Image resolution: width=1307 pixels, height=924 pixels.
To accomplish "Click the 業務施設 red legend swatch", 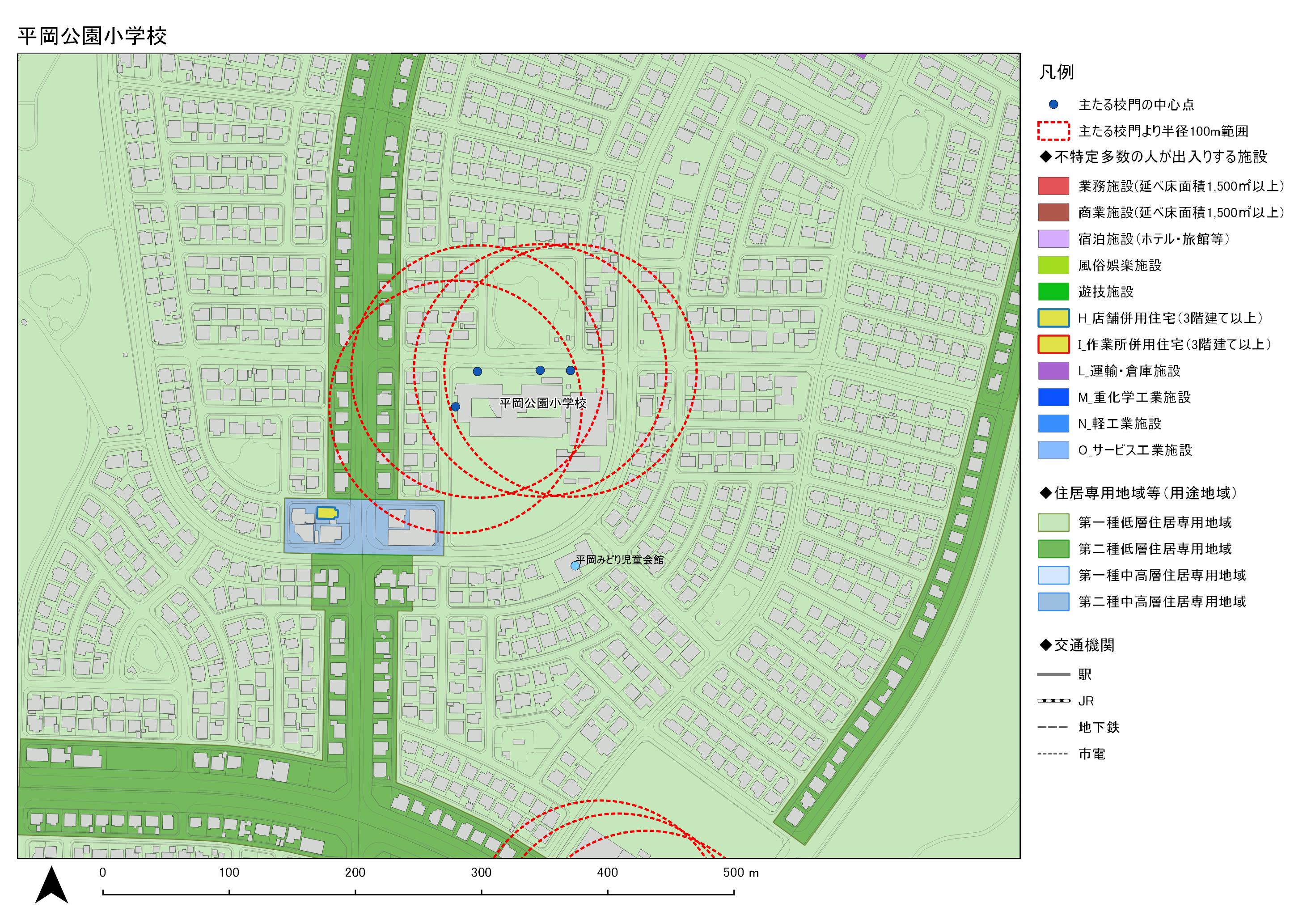I will [x=1053, y=186].
